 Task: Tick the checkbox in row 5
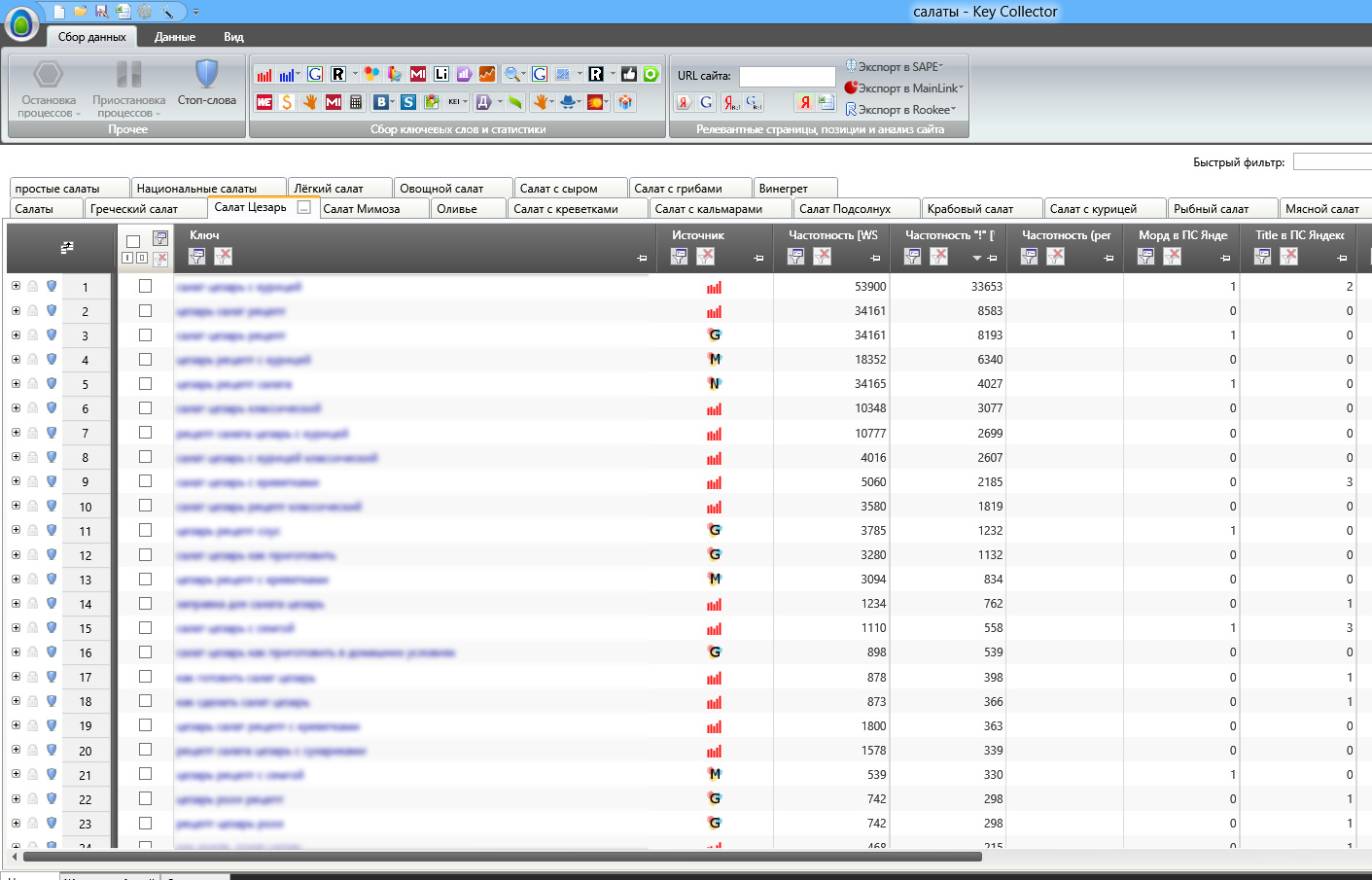[145, 383]
